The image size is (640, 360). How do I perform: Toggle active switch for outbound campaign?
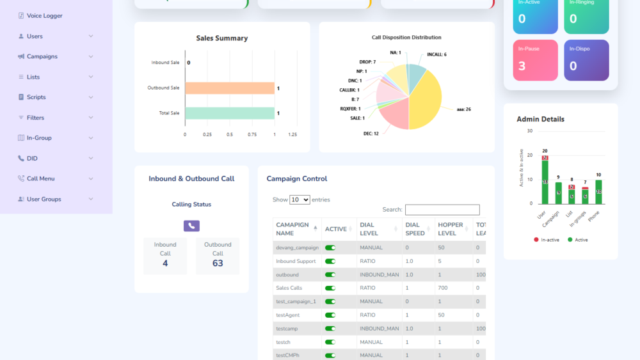330,275
